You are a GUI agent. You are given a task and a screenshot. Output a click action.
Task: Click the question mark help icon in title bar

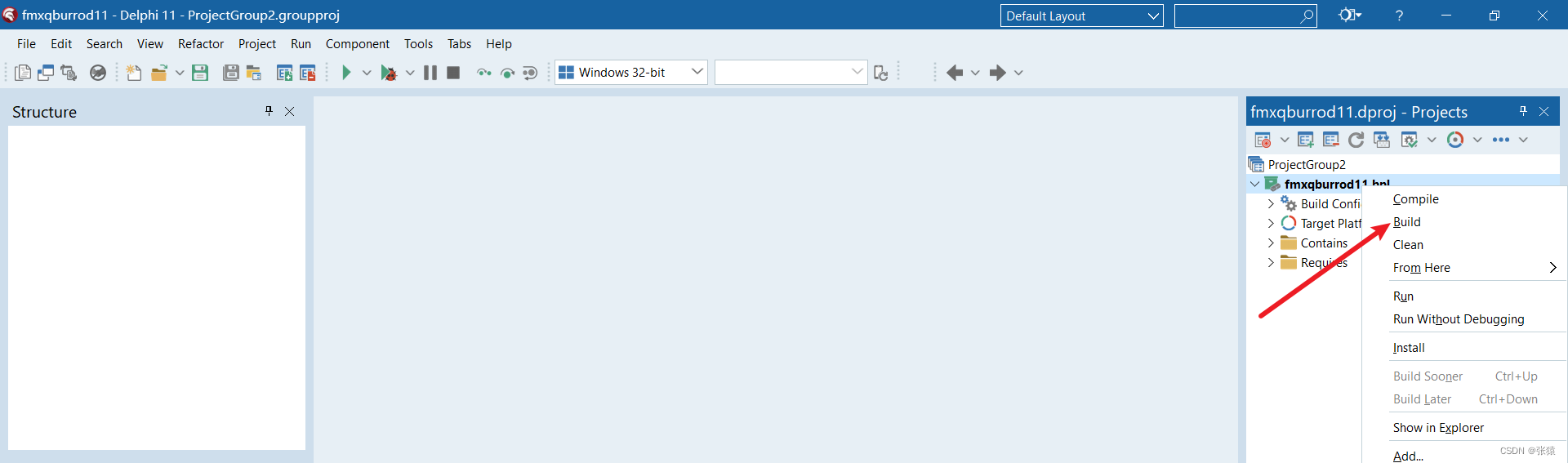pyautogui.click(x=1399, y=15)
